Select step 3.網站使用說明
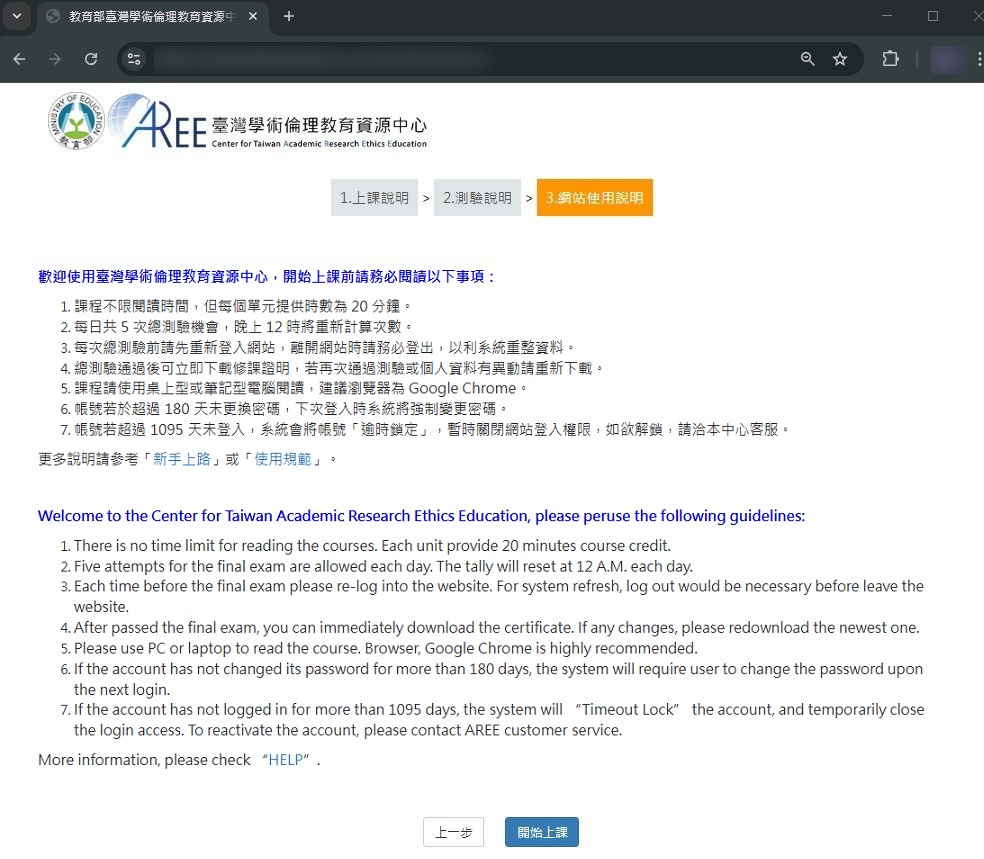 click(594, 198)
